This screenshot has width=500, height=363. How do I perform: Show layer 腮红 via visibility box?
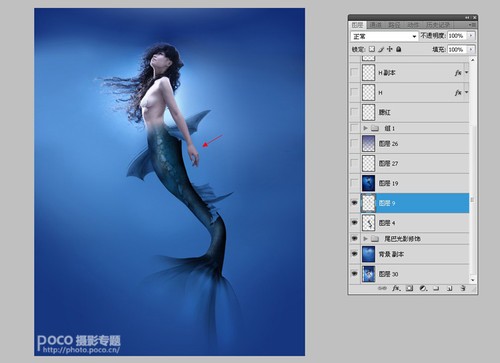(354, 112)
